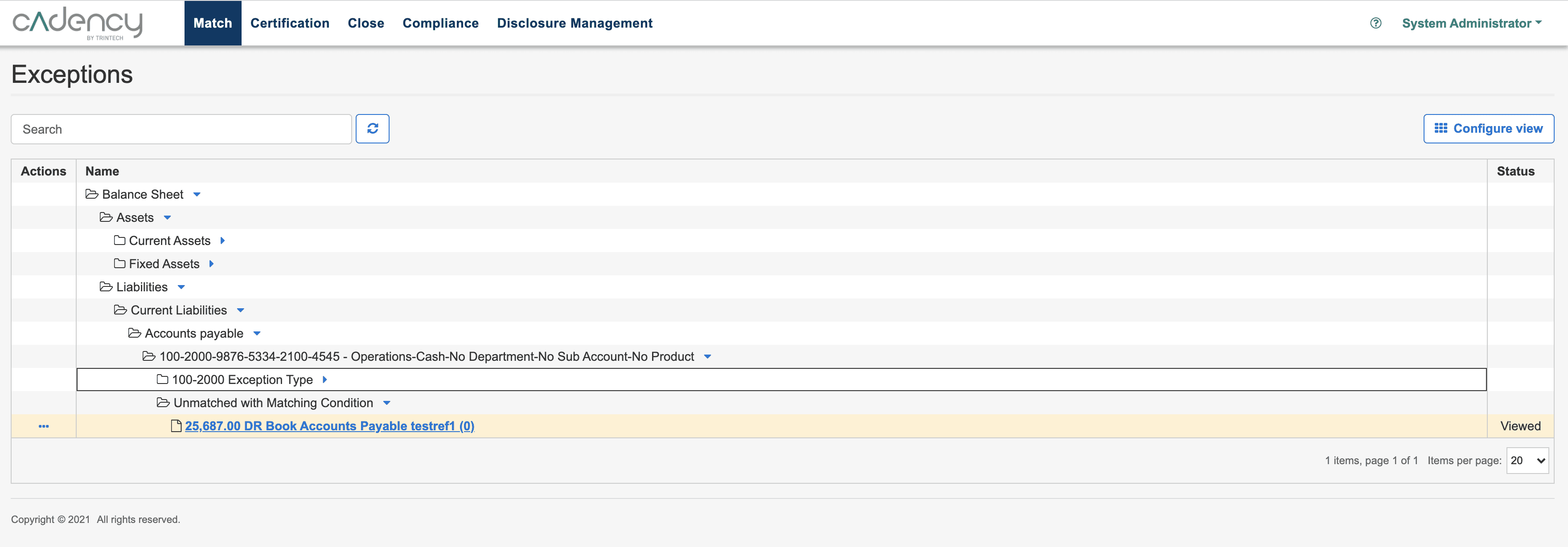Open the Configure view dialog
The height and width of the screenshot is (547, 1568).
1488,128
